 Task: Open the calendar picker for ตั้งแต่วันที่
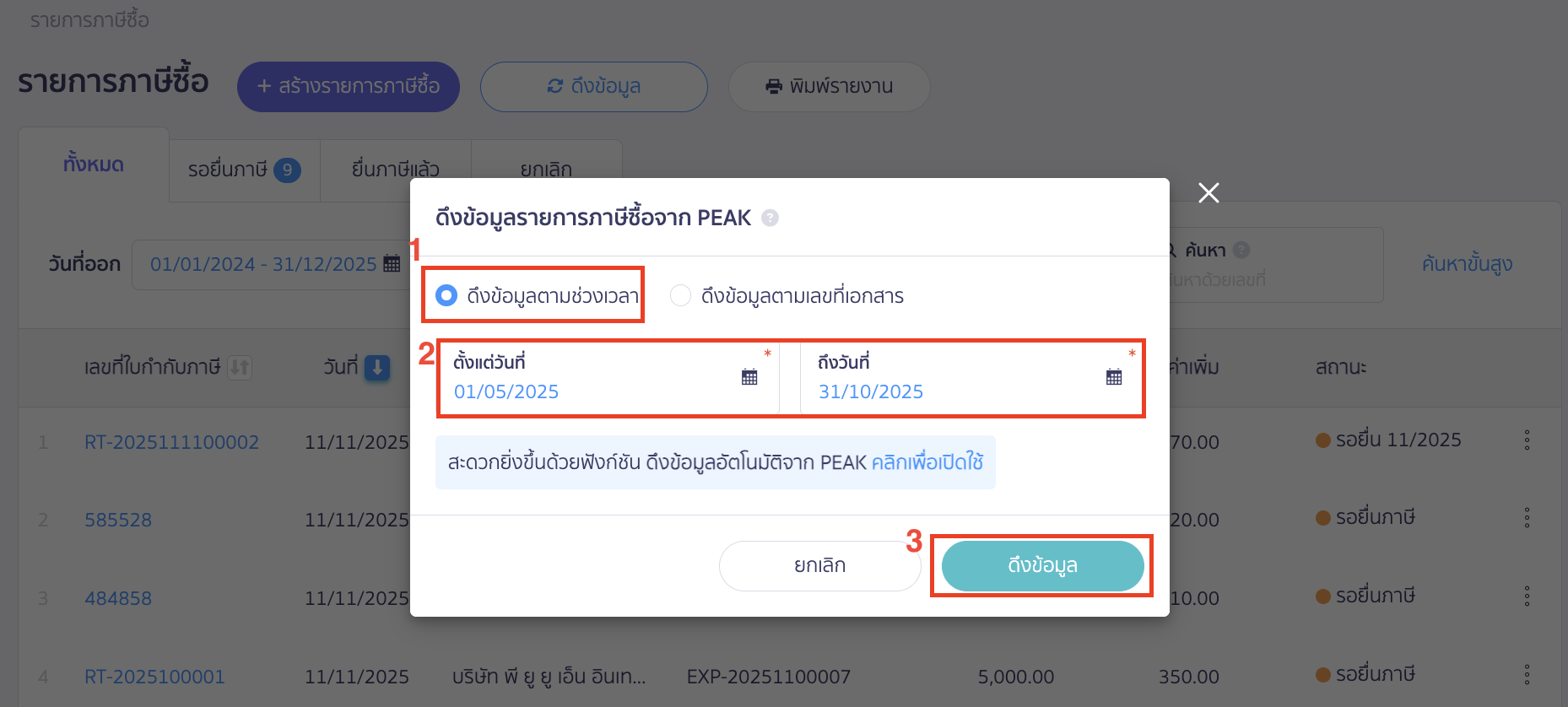[749, 377]
